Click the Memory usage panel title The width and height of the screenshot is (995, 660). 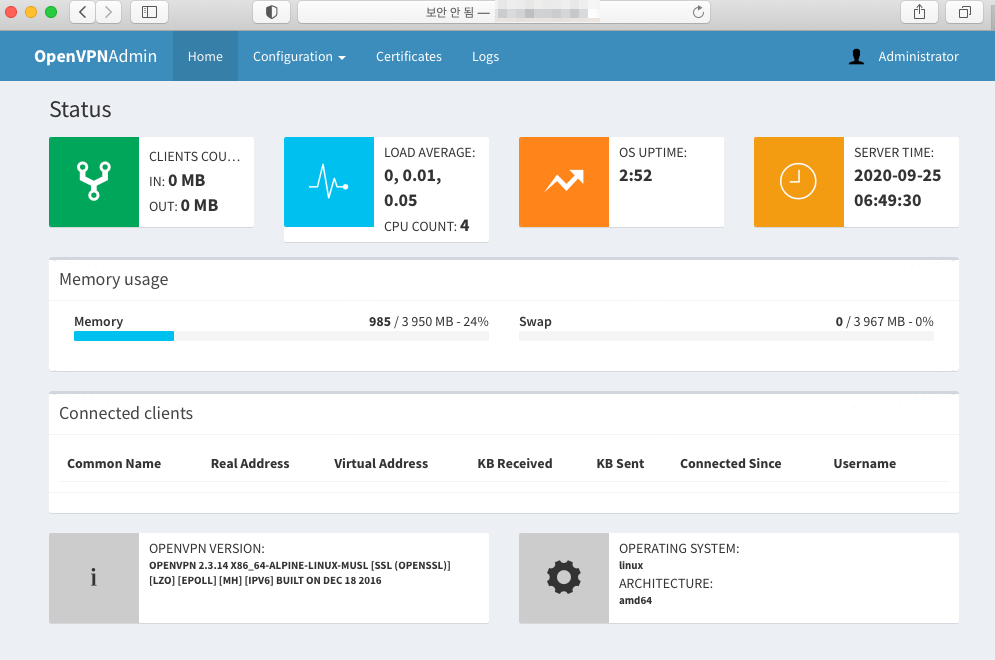point(114,280)
